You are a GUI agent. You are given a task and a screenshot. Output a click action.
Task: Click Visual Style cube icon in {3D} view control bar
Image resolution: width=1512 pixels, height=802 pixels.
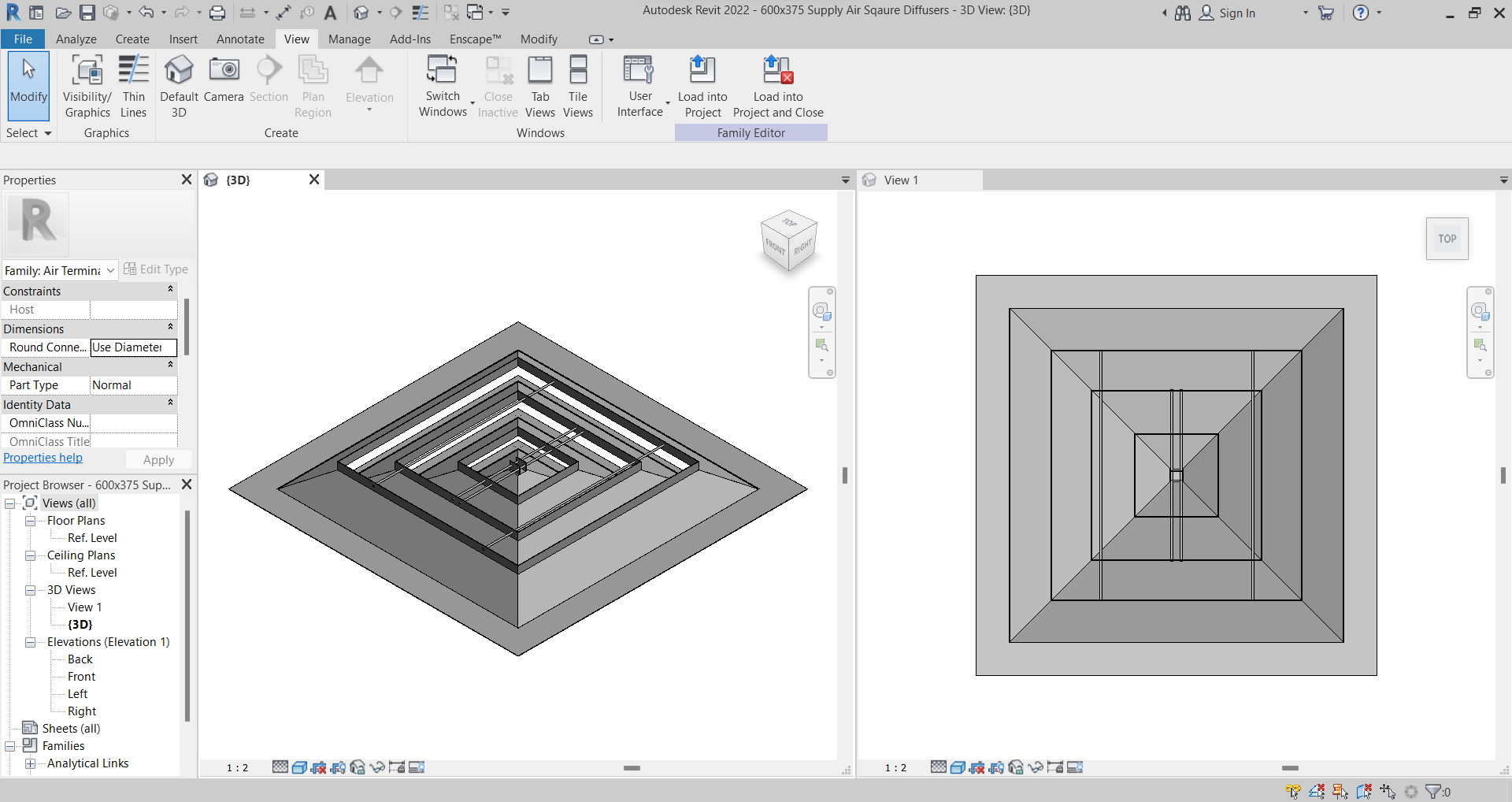click(x=299, y=767)
